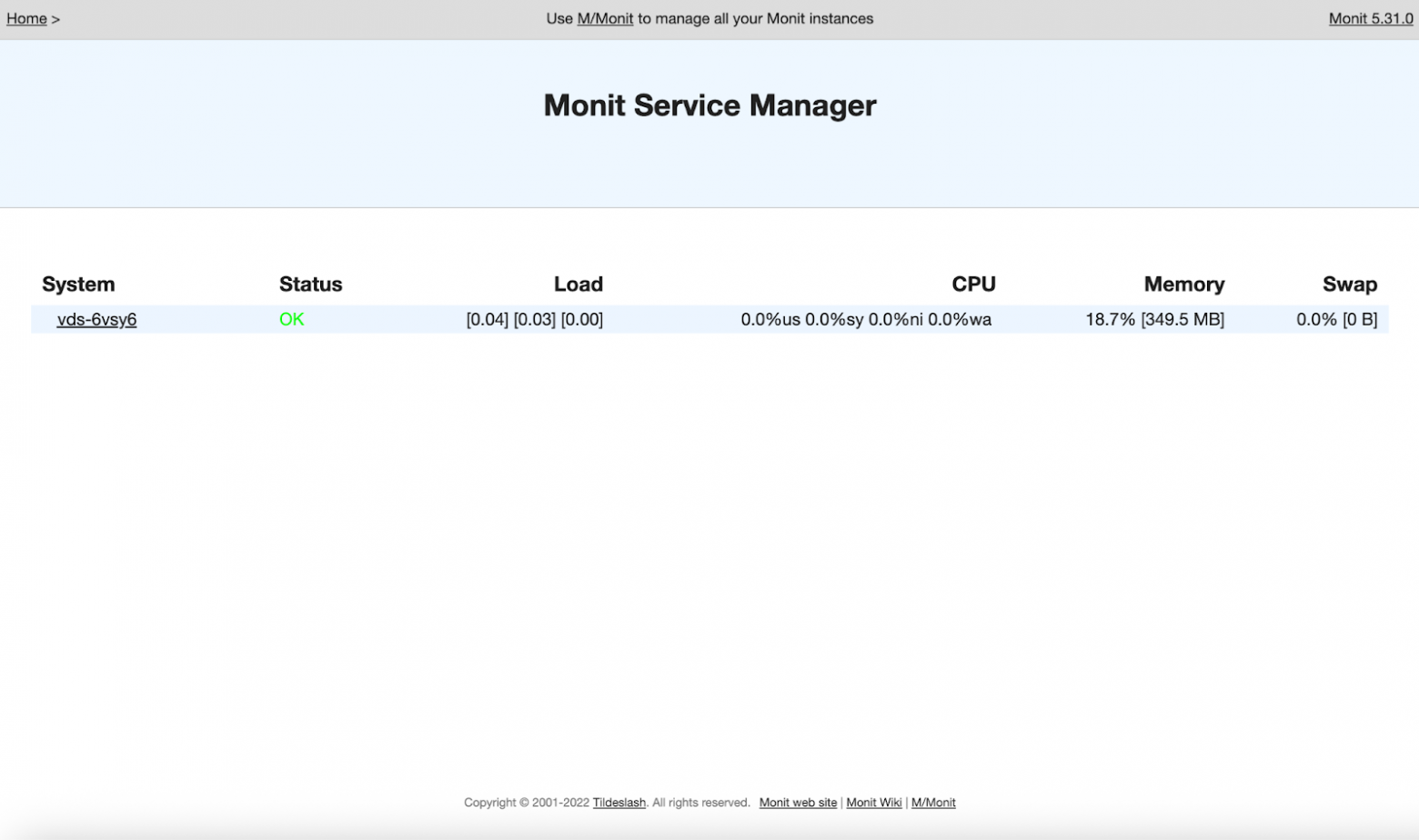Click the Monit 5.31.0 version link
The width and height of the screenshot is (1419, 840).
1370,18
